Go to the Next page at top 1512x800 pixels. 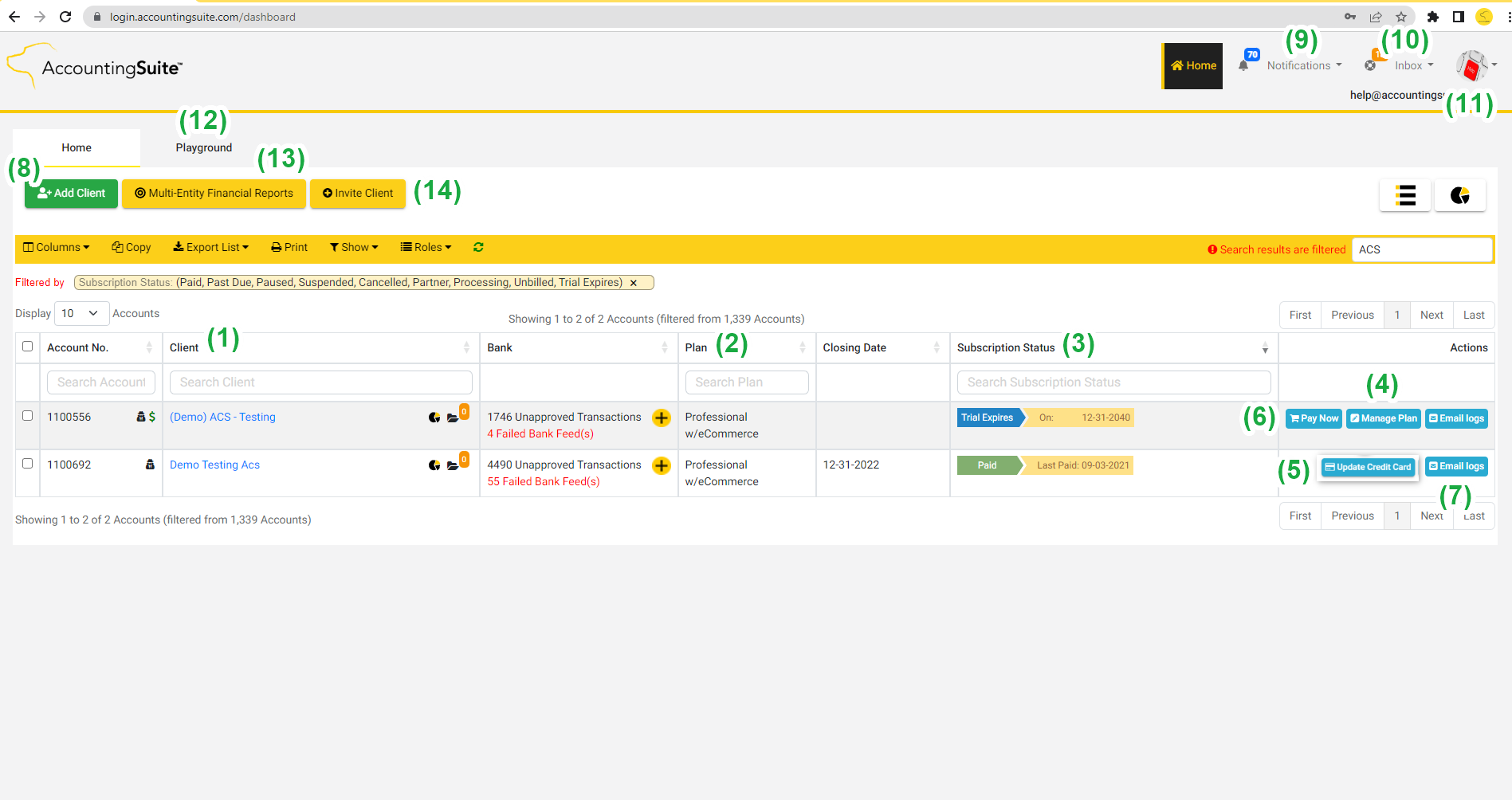pyautogui.click(x=1431, y=315)
